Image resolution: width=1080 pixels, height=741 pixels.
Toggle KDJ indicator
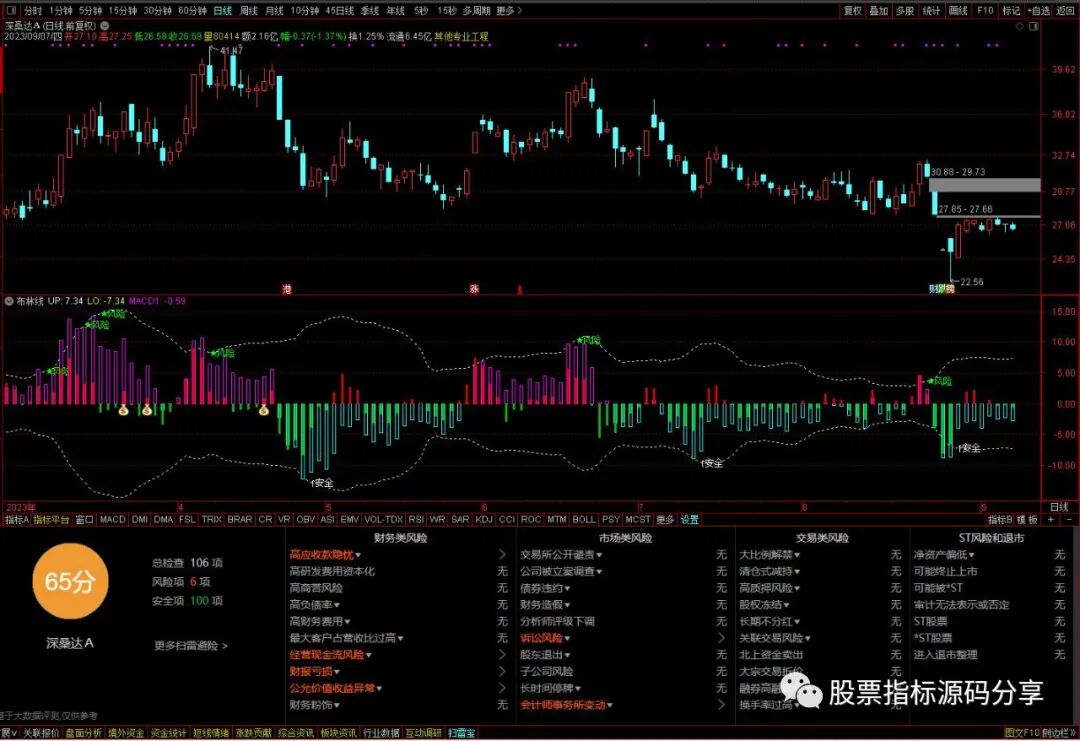tap(484, 519)
